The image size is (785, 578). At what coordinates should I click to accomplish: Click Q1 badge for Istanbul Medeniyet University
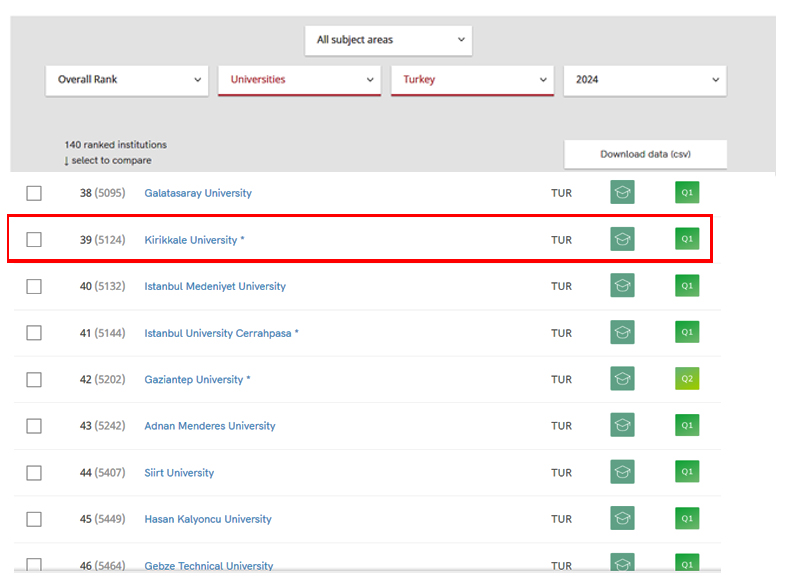687,286
